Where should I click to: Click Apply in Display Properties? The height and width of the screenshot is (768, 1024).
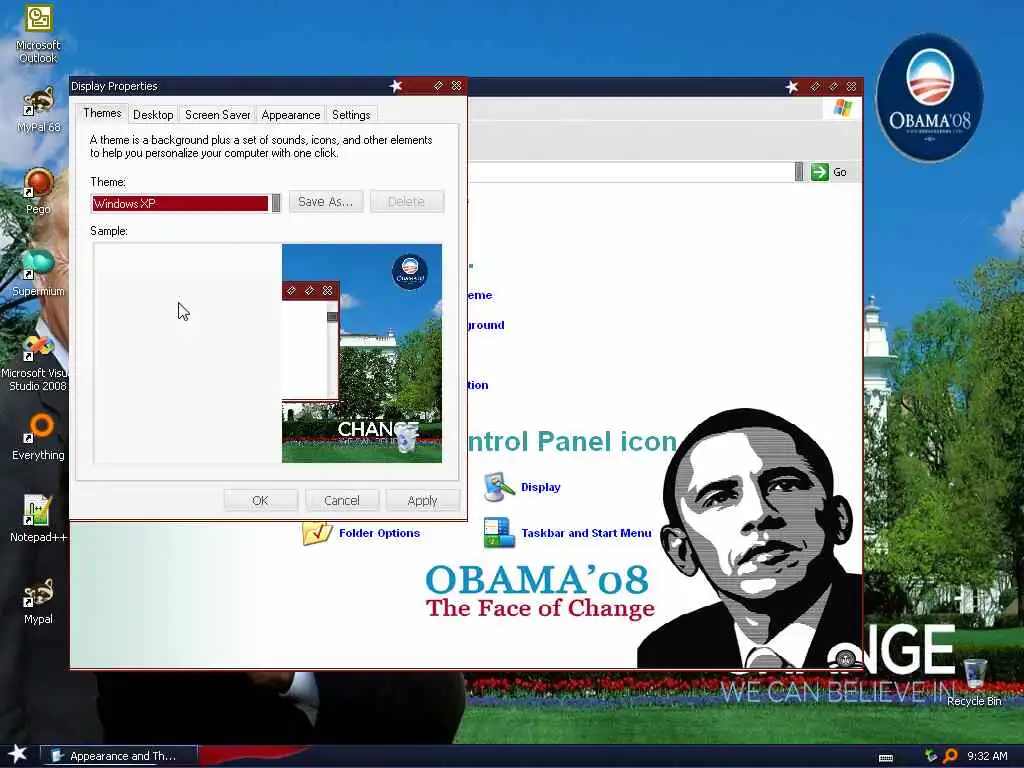[422, 500]
